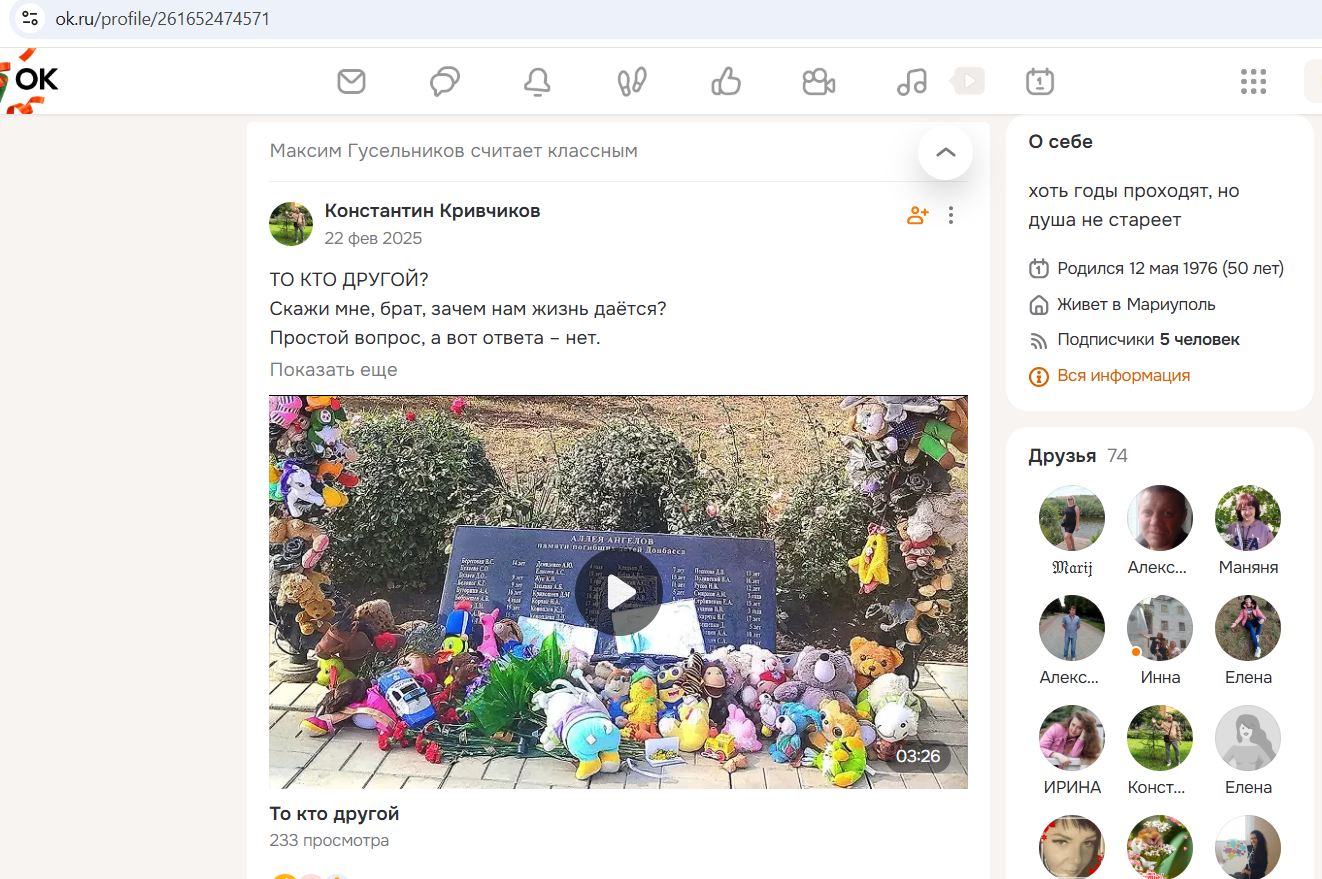Open the Друзья 74 friends list

(x=1078, y=456)
